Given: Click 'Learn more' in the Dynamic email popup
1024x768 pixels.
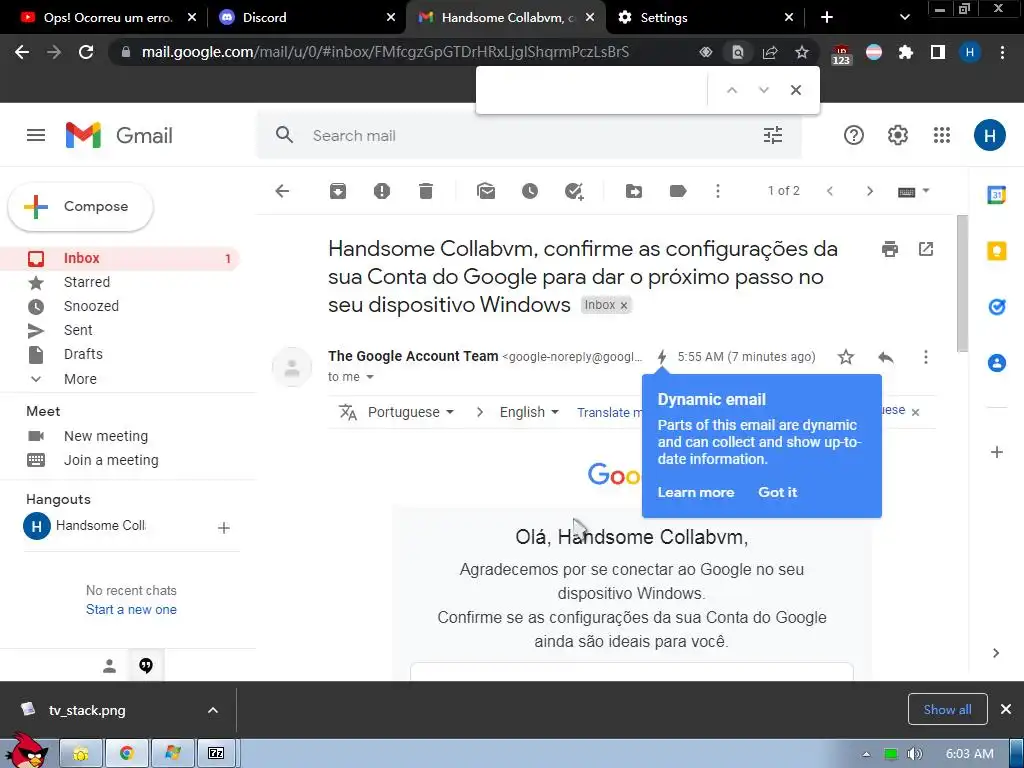Looking at the screenshot, I should [x=696, y=492].
